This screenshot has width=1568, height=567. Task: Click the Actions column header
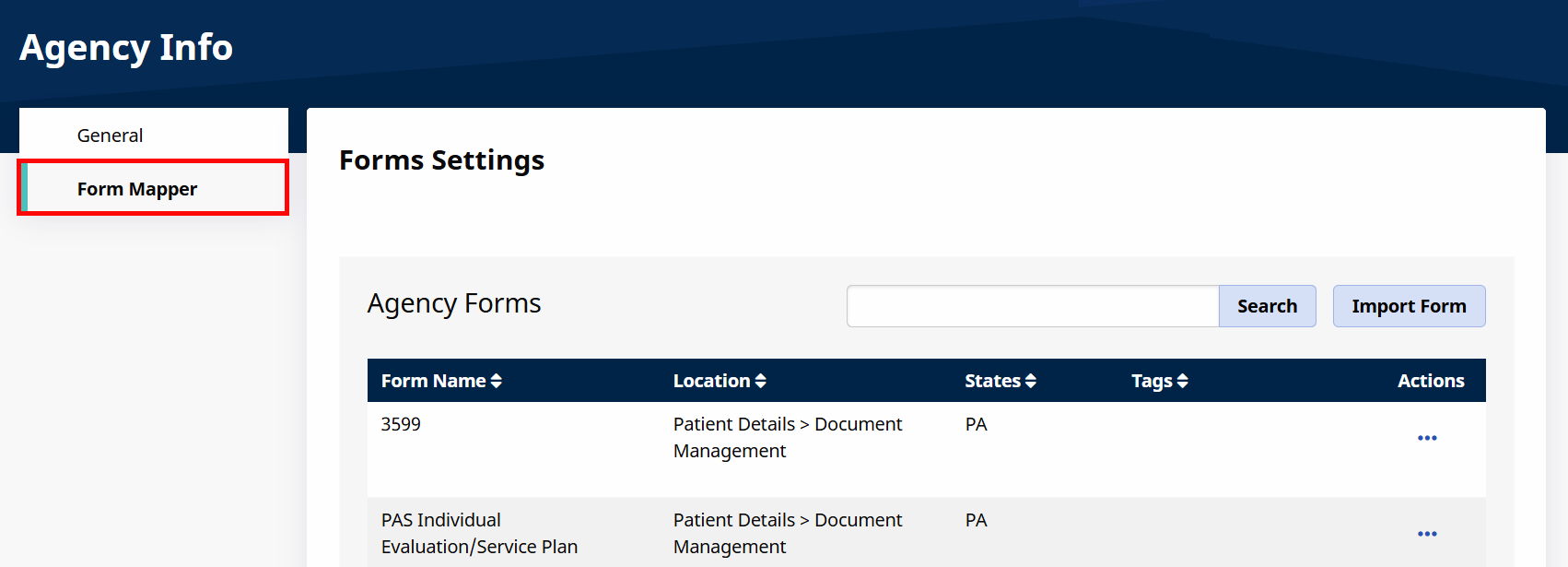click(x=1430, y=381)
